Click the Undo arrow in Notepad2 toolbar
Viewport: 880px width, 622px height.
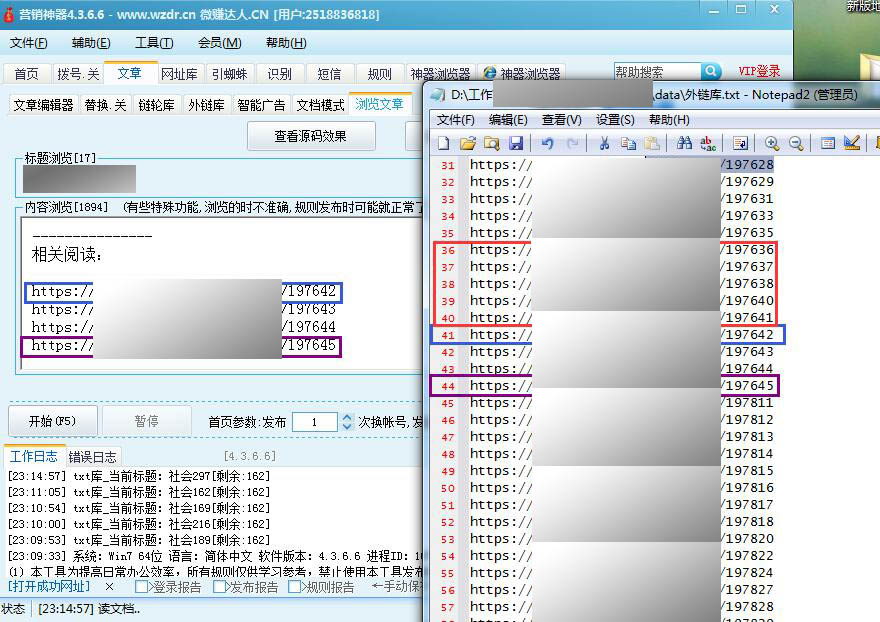coord(548,143)
